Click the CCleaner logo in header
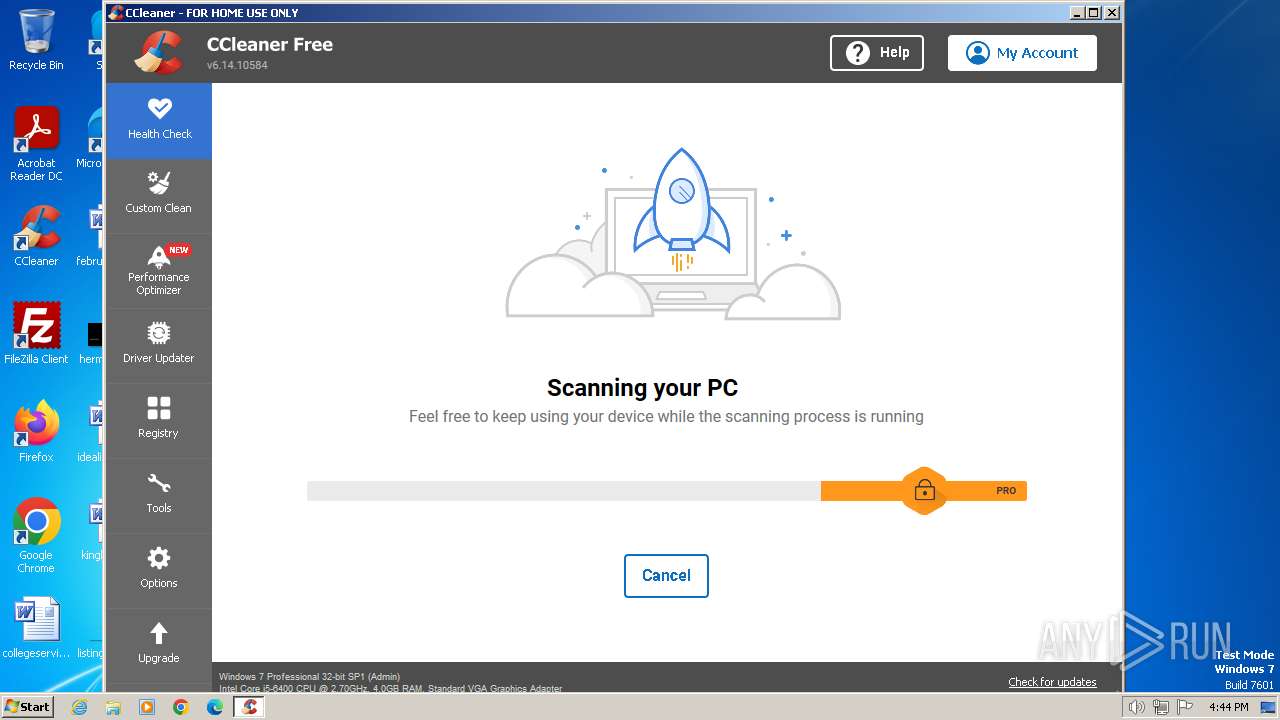The image size is (1280, 720). point(158,53)
